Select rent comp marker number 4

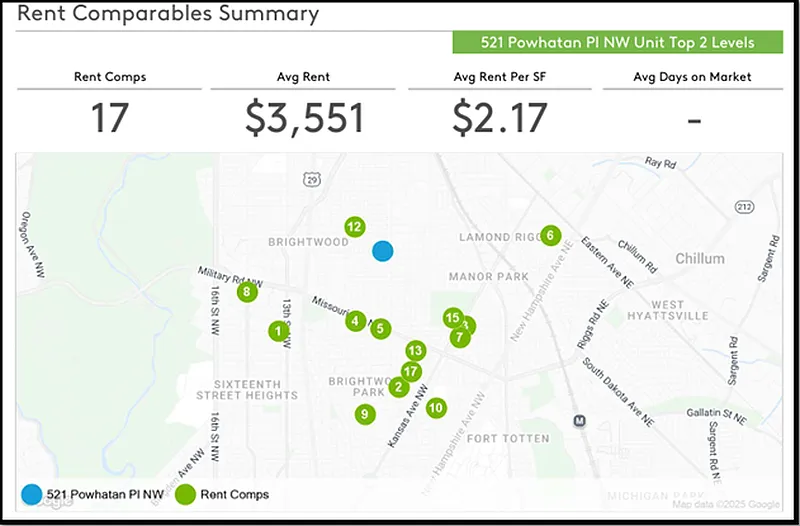pyautogui.click(x=355, y=321)
